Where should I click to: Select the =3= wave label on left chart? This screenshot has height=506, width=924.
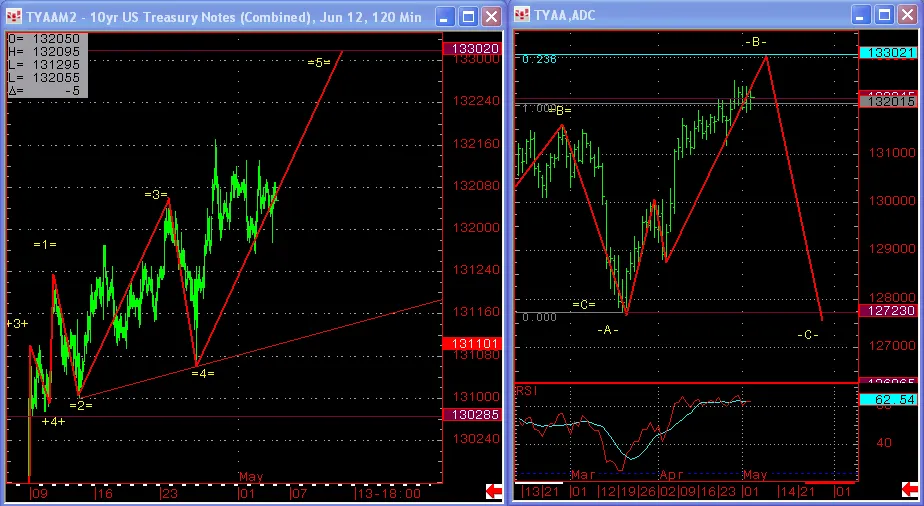(x=155, y=194)
